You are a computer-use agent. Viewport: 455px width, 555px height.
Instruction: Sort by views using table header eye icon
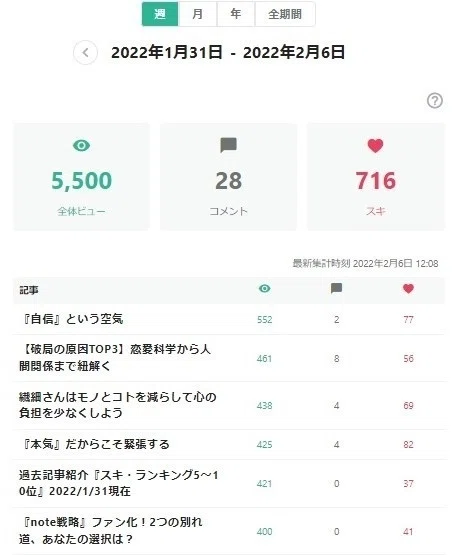[x=265, y=288]
